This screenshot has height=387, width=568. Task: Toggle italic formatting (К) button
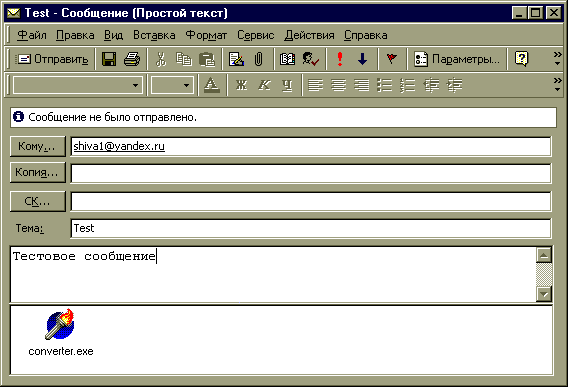pyautogui.click(x=264, y=85)
